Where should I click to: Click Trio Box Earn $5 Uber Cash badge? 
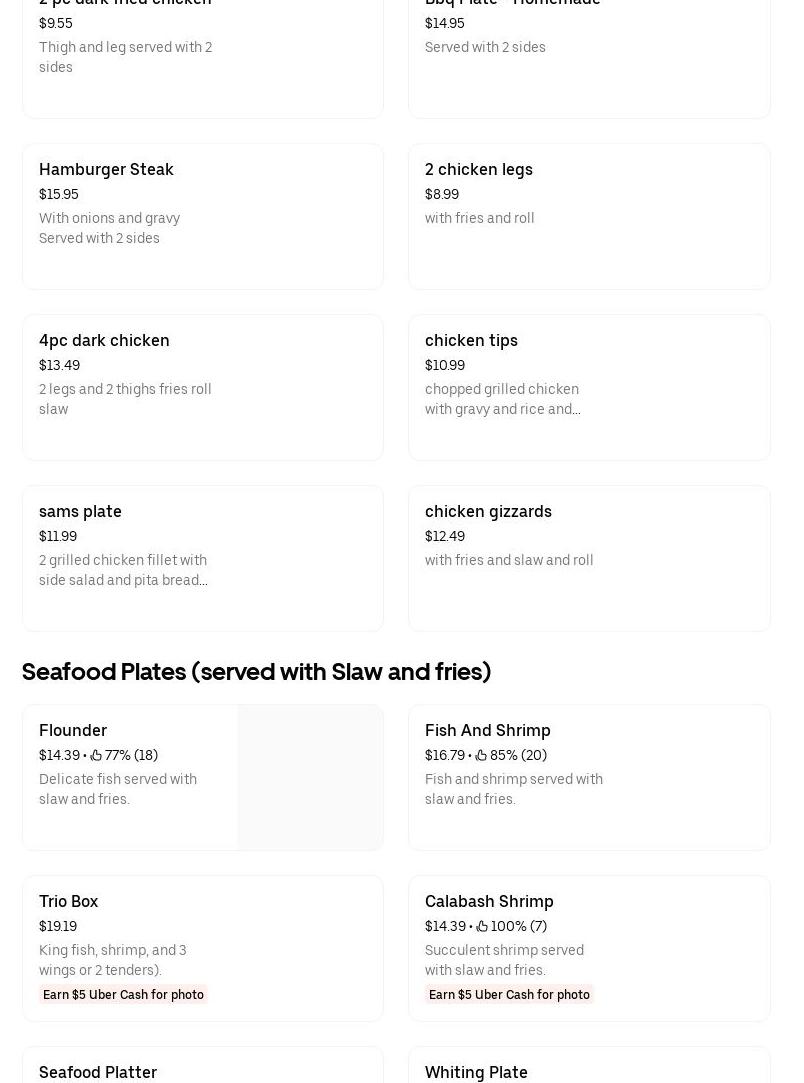123,995
